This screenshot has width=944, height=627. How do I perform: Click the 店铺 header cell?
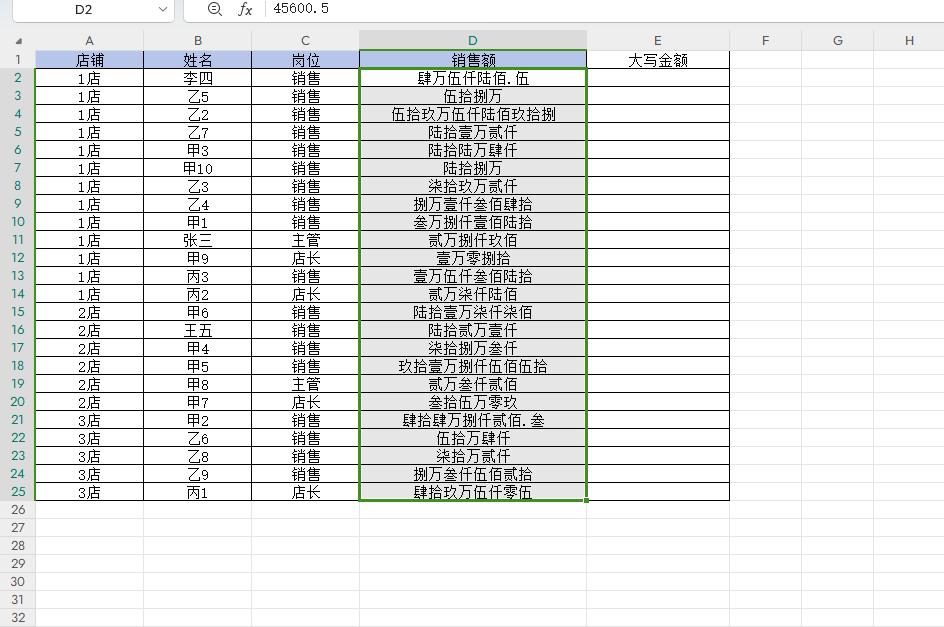tap(89, 60)
